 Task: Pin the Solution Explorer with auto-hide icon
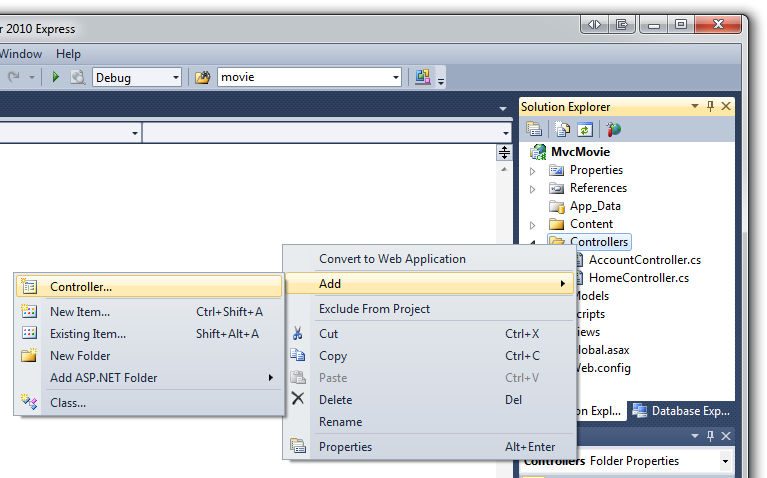(x=711, y=106)
